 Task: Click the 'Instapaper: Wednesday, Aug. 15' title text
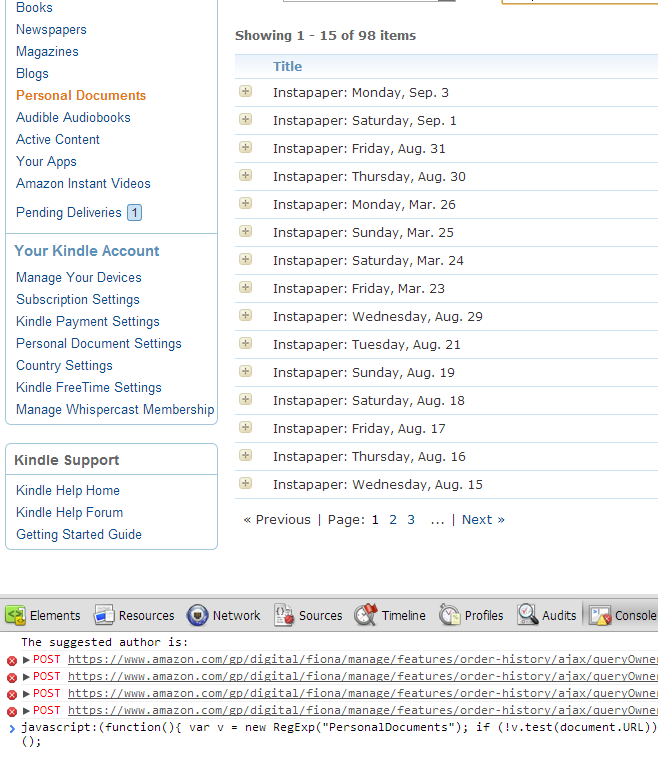tap(378, 485)
